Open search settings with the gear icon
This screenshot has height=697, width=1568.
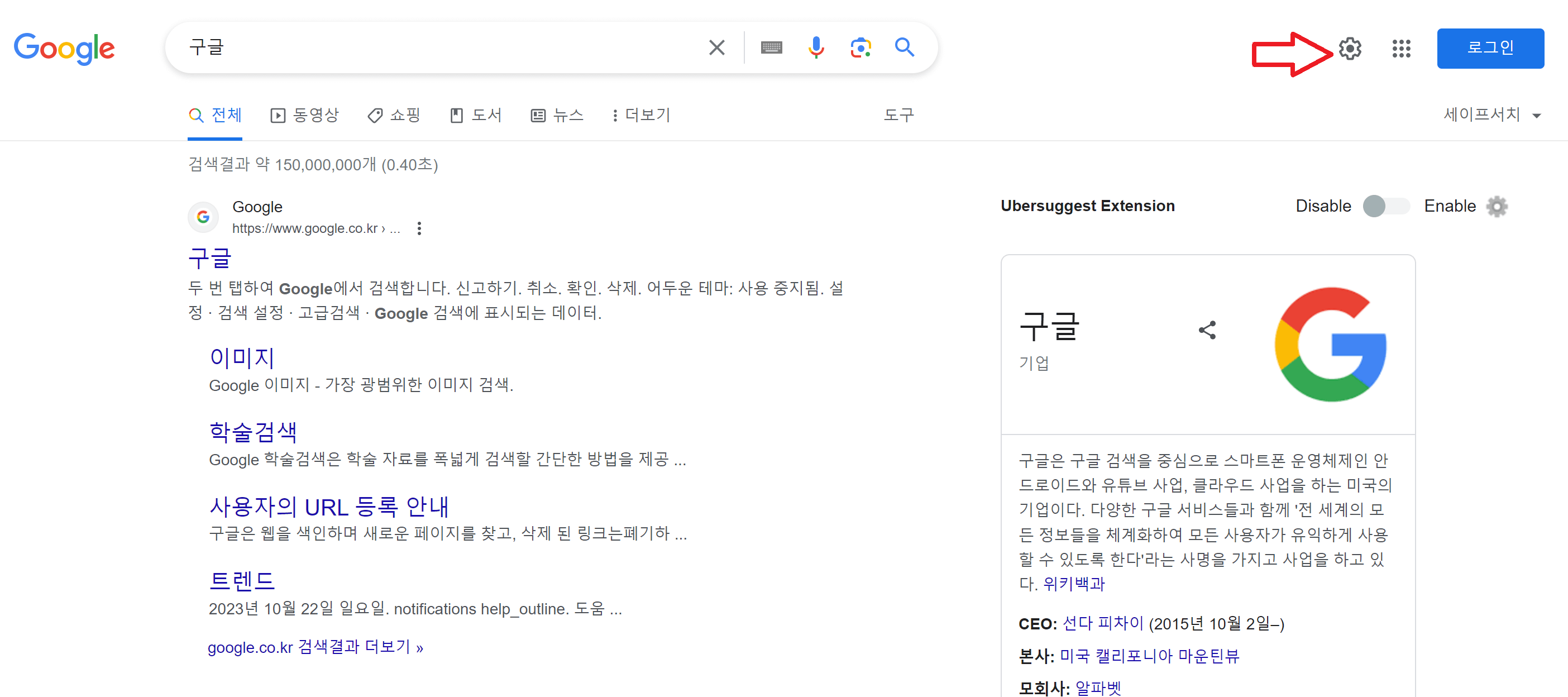(x=1350, y=49)
